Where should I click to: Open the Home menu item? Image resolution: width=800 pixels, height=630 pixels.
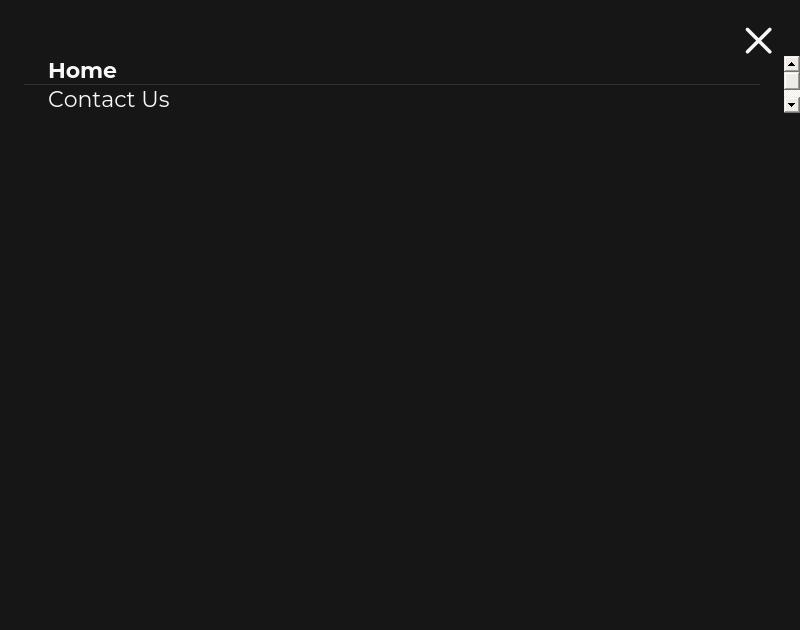pyautogui.click(x=82, y=70)
